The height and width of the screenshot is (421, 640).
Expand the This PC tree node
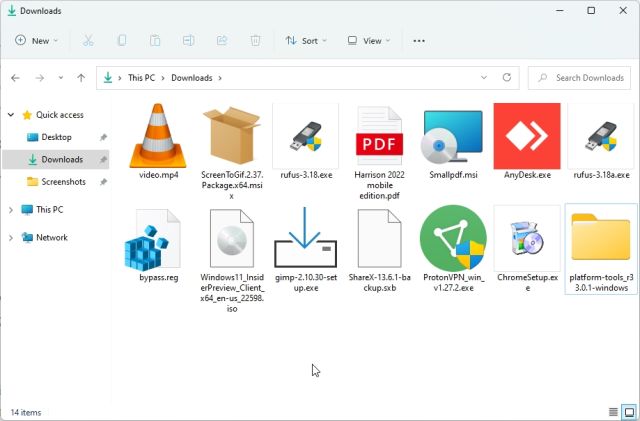11,210
